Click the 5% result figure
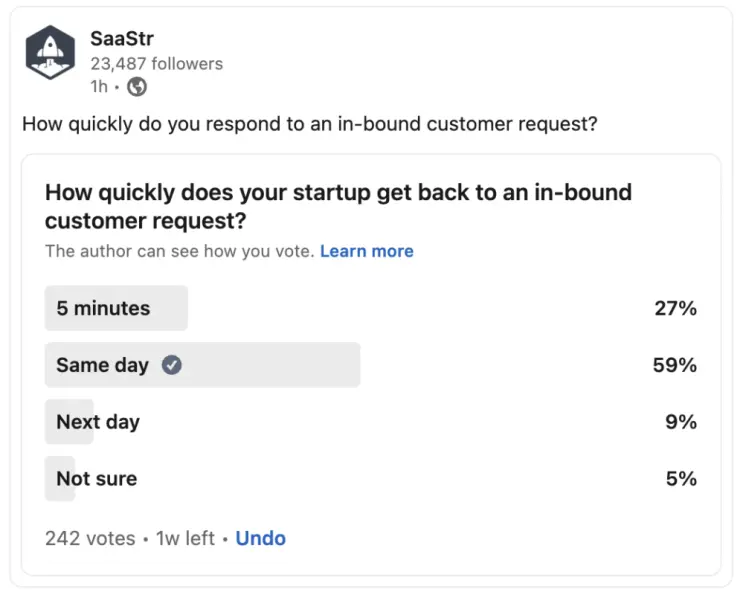743x592 pixels. 681,479
